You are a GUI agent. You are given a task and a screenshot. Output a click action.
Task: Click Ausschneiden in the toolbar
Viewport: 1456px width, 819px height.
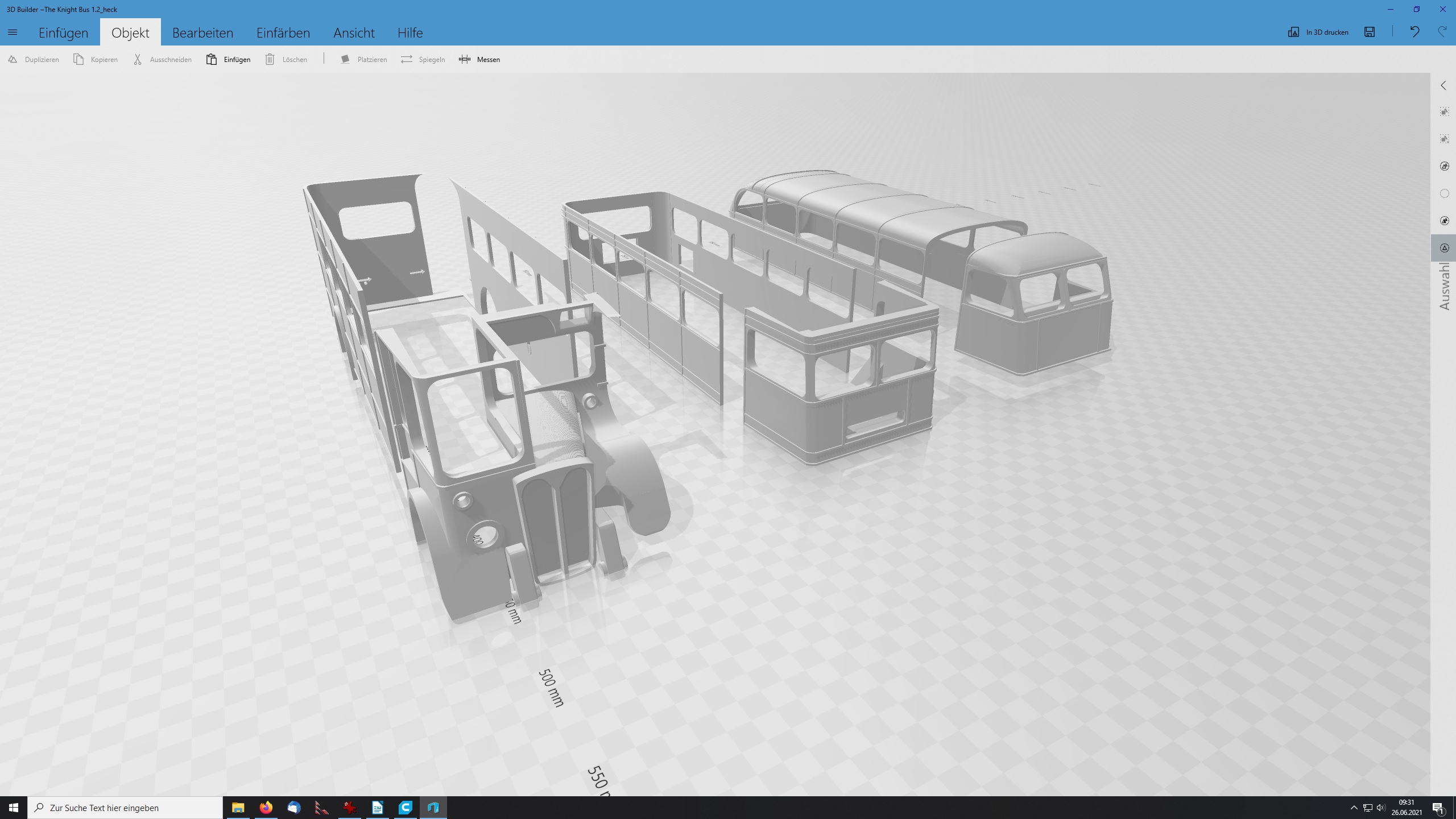click(162, 59)
